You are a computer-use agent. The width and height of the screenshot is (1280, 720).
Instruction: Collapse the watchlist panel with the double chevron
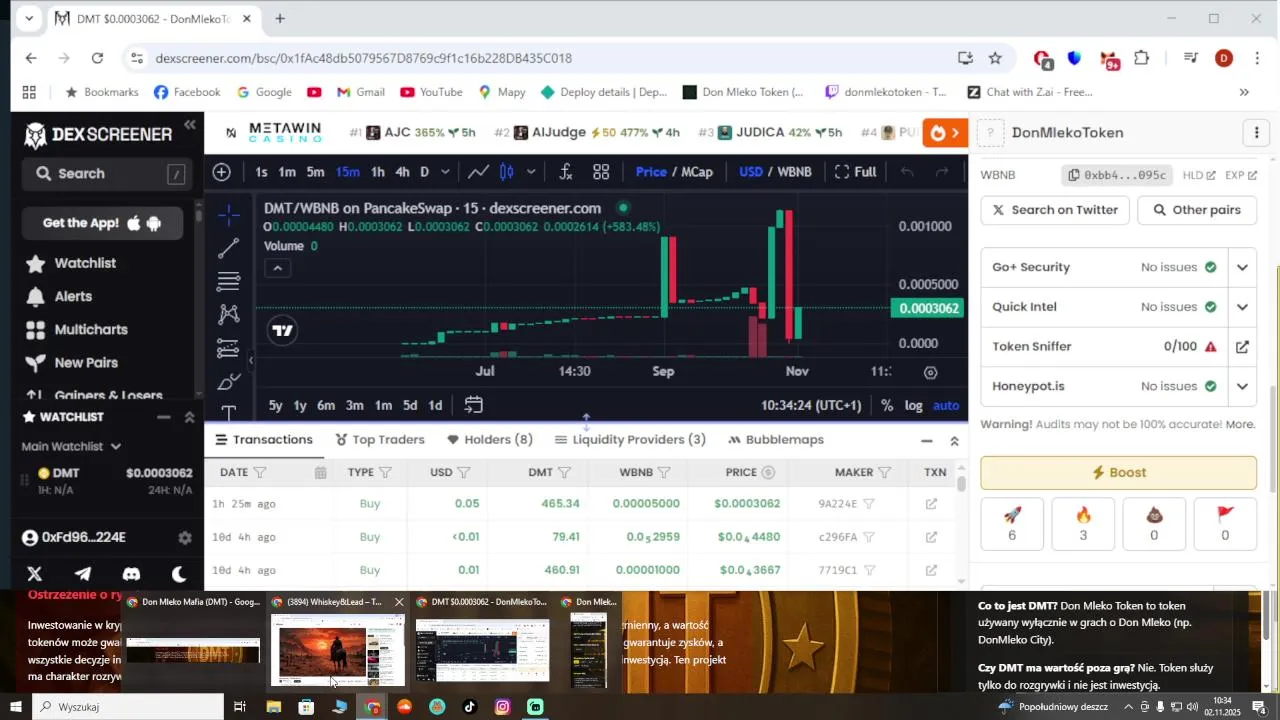[189, 417]
